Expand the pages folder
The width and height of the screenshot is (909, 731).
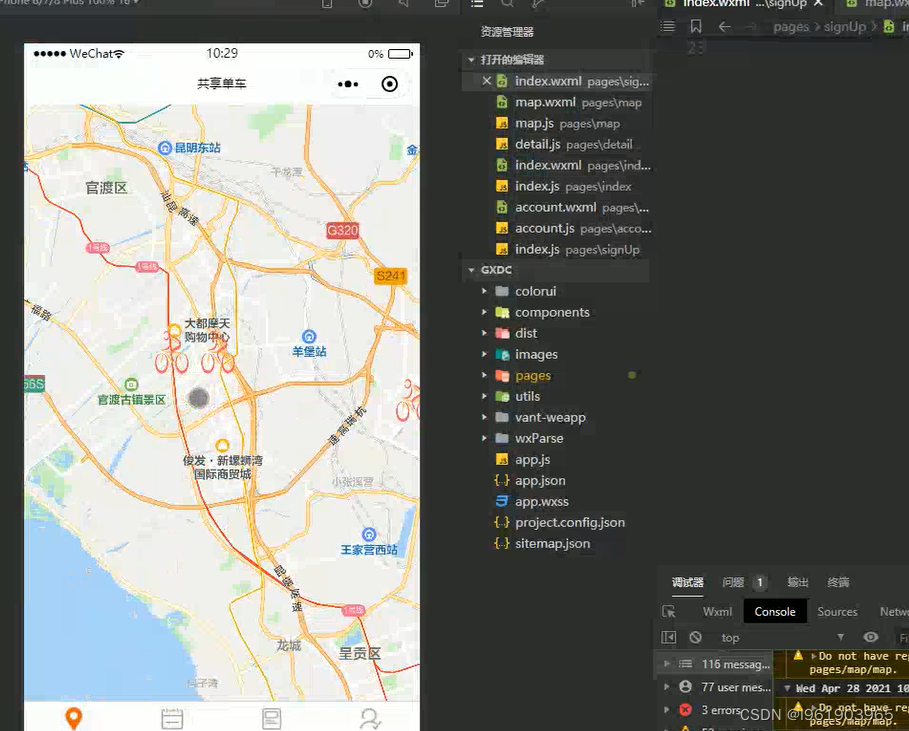pos(485,375)
